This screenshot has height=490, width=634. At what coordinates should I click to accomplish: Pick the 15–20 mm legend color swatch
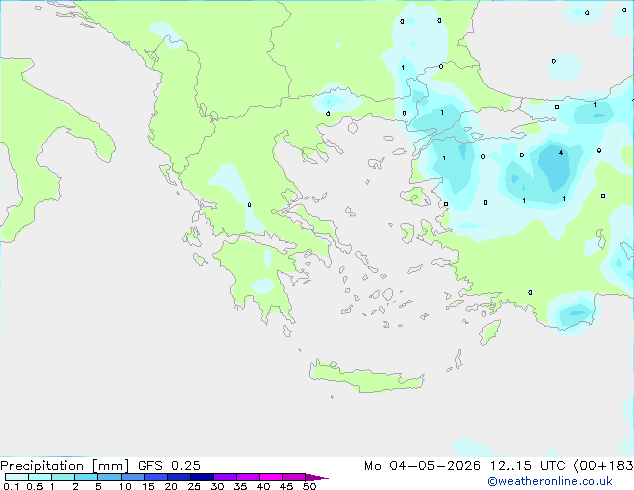156,477
